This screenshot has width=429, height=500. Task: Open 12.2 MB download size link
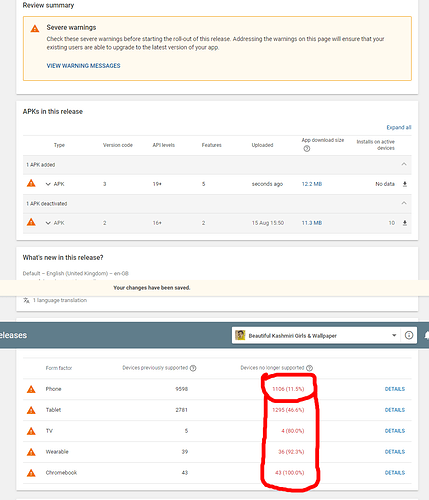(312, 184)
